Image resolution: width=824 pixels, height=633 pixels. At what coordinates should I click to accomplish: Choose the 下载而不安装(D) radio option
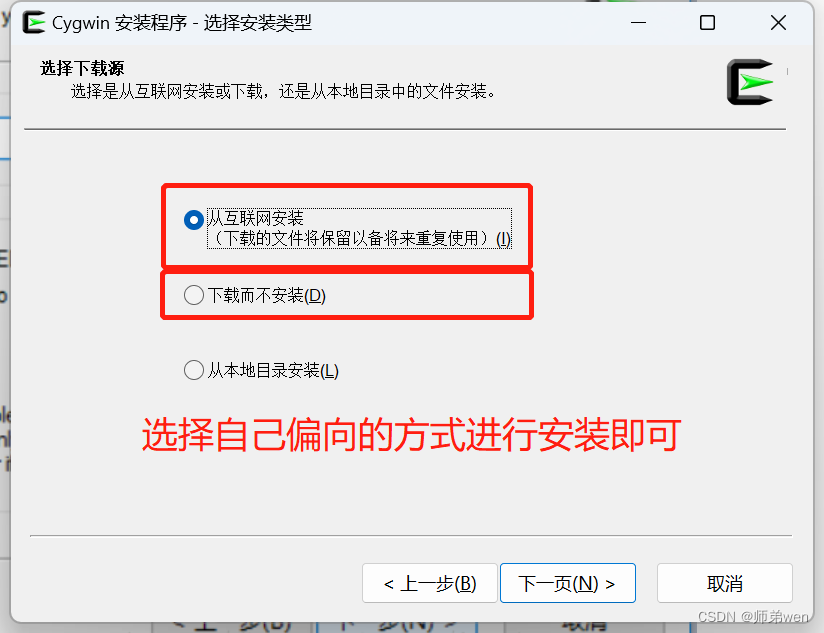pyautogui.click(x=194, y=295)
